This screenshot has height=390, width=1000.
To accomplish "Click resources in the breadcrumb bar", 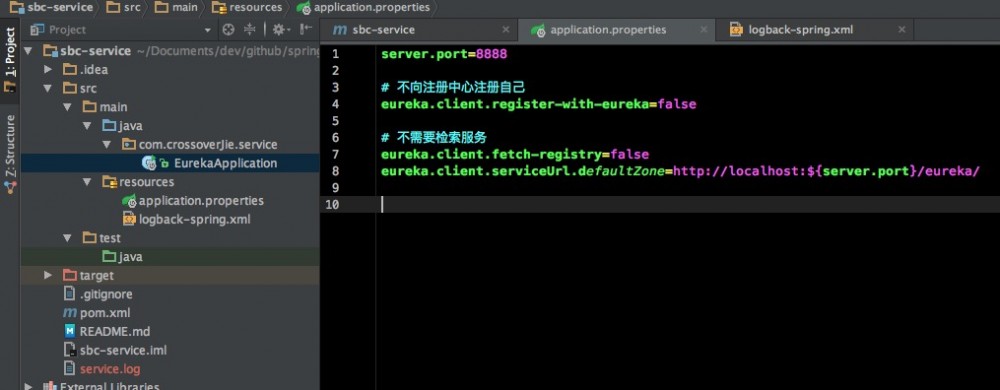I will click(x=248, y=8).
